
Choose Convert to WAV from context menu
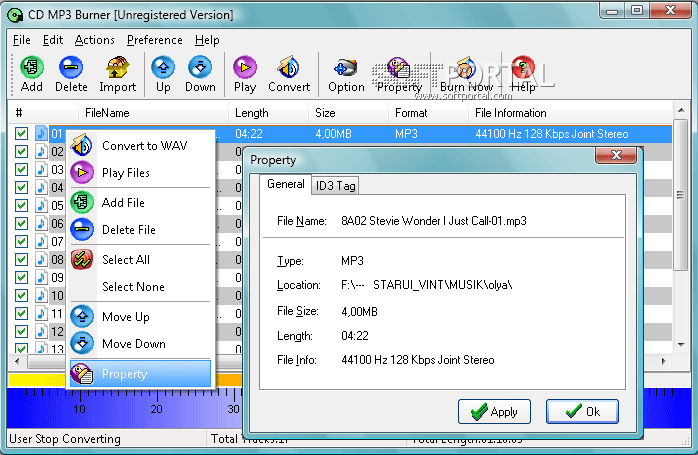[x=144, y=146]
